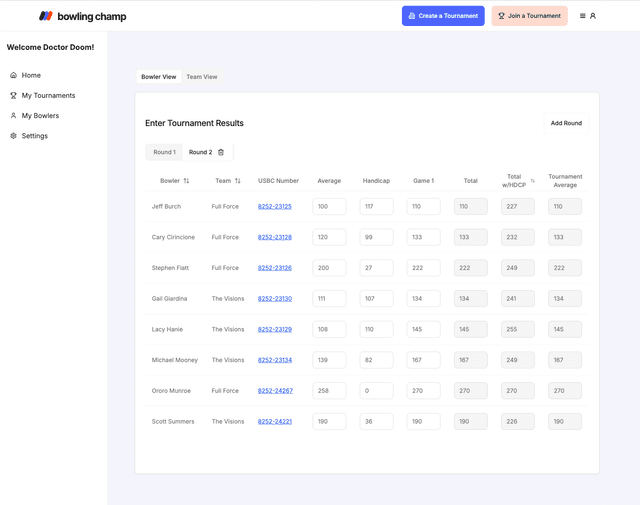Click Ororo Munroe's Tournament Average value

click(565, 391)
